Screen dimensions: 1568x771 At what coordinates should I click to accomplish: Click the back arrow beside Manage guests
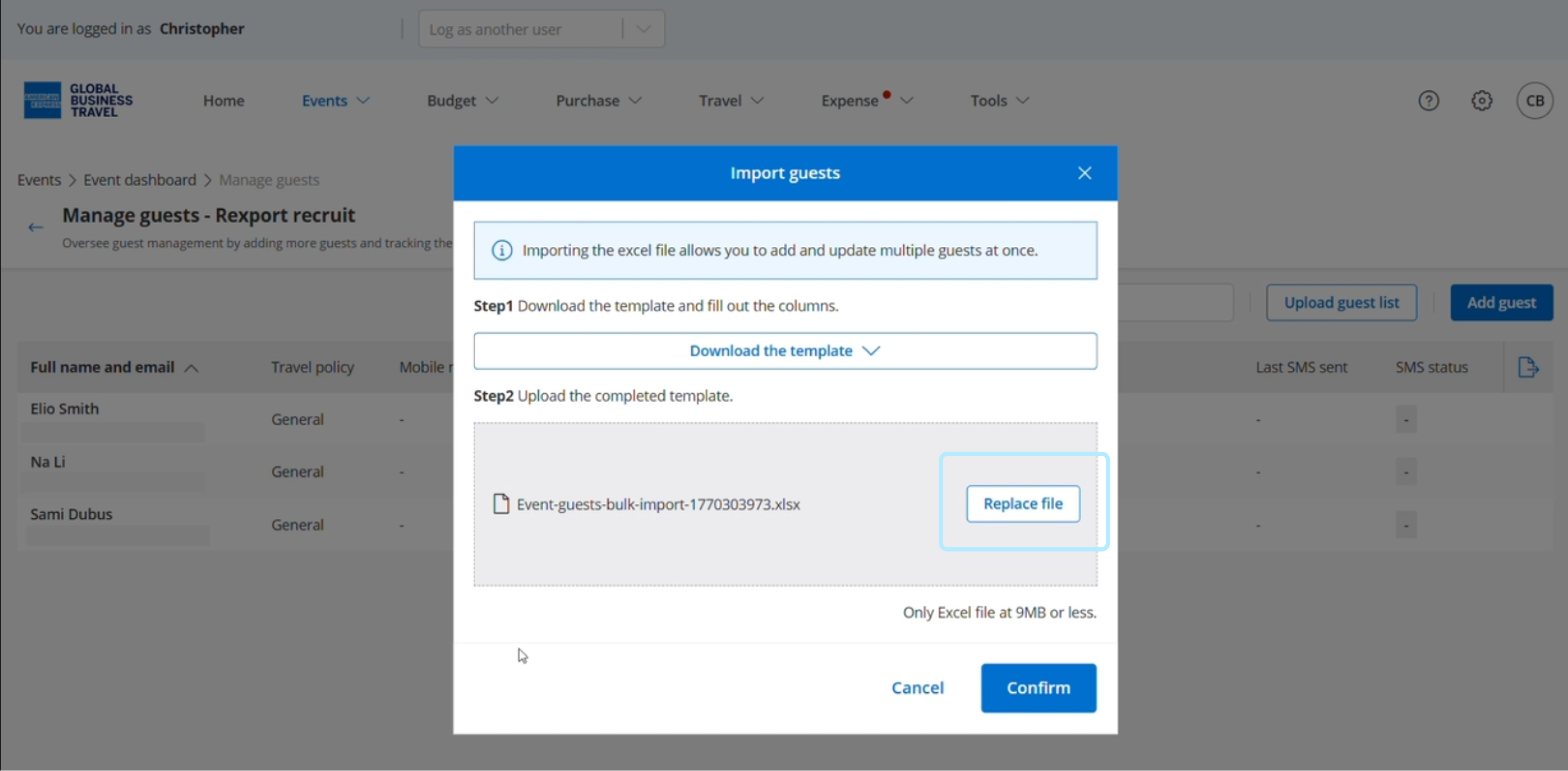35,227
